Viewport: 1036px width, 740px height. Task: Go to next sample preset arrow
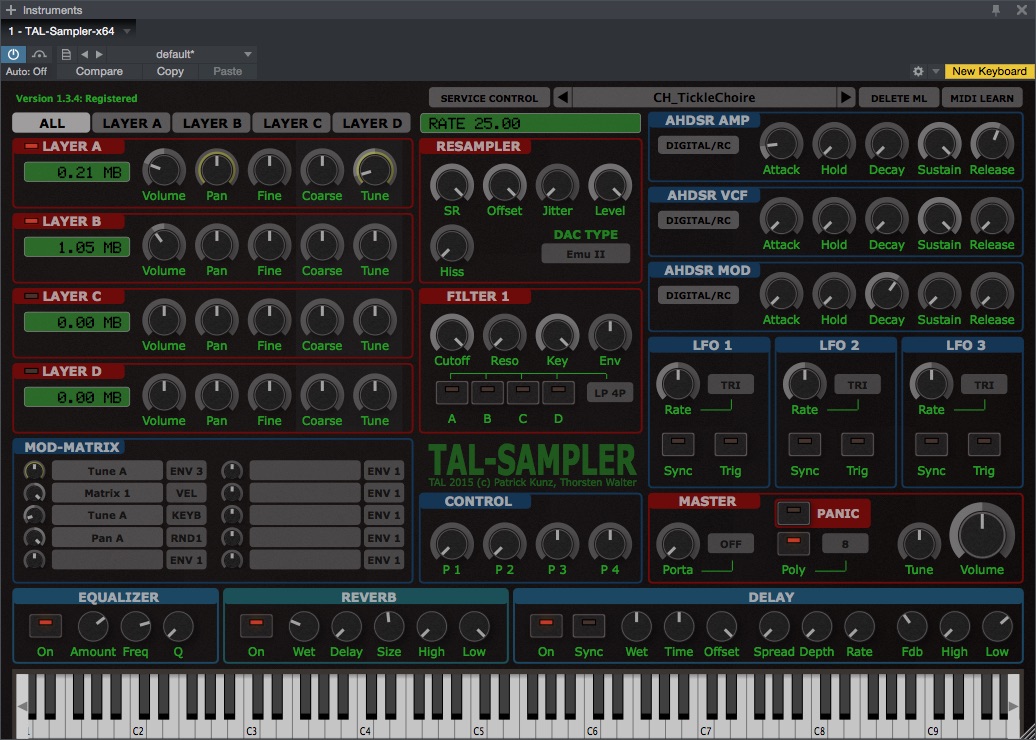pyautogui.click(x=846, y=98)
